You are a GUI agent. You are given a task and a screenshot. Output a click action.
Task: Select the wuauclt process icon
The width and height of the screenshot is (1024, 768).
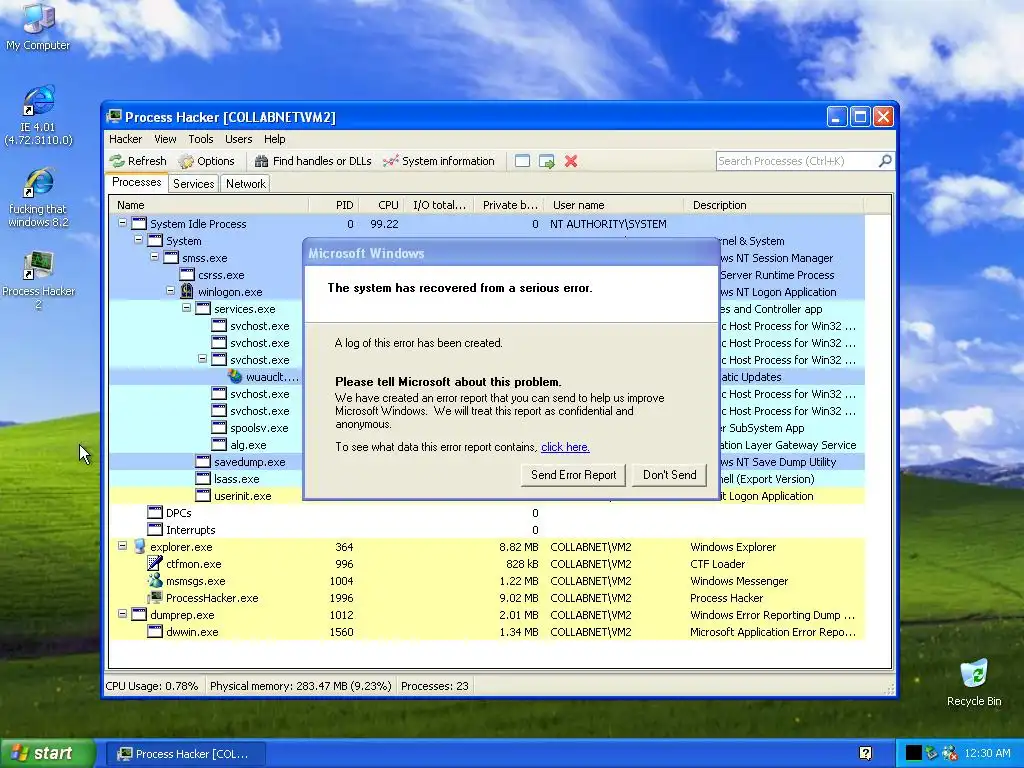click(x=235, y=377)
